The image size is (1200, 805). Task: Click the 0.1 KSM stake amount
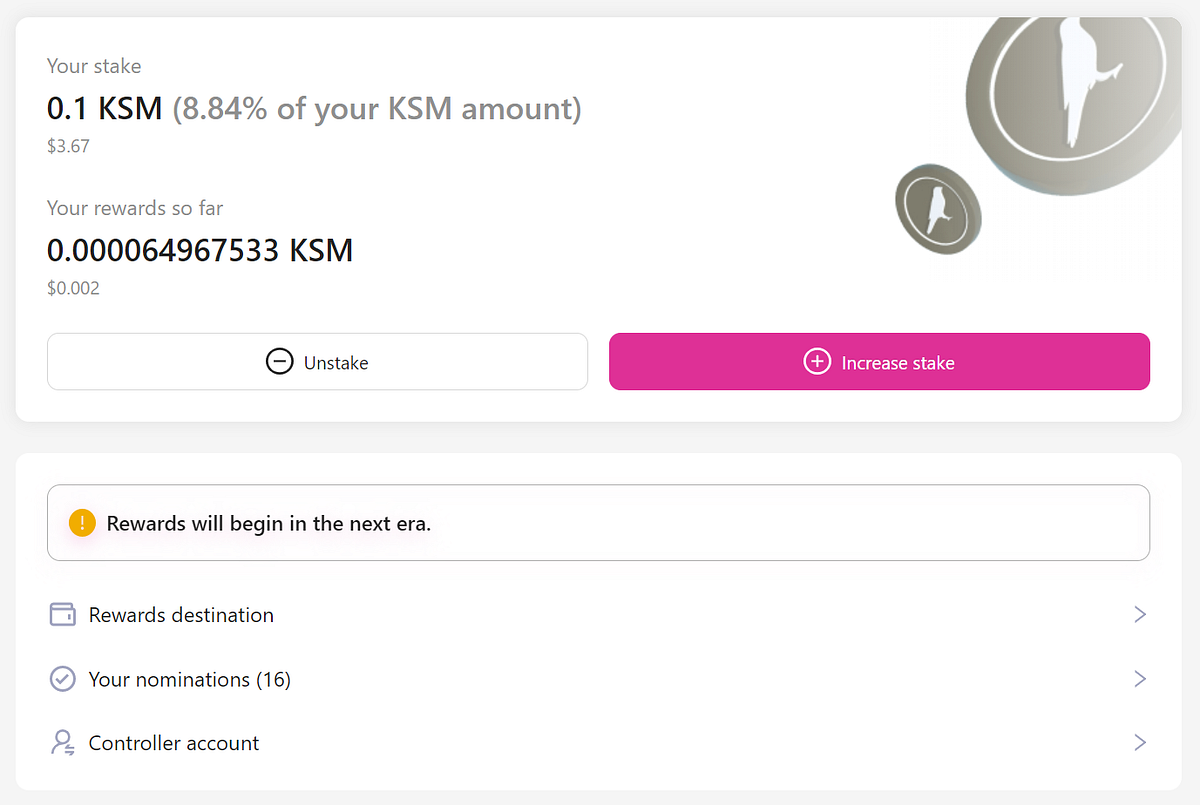pos(104,108)
